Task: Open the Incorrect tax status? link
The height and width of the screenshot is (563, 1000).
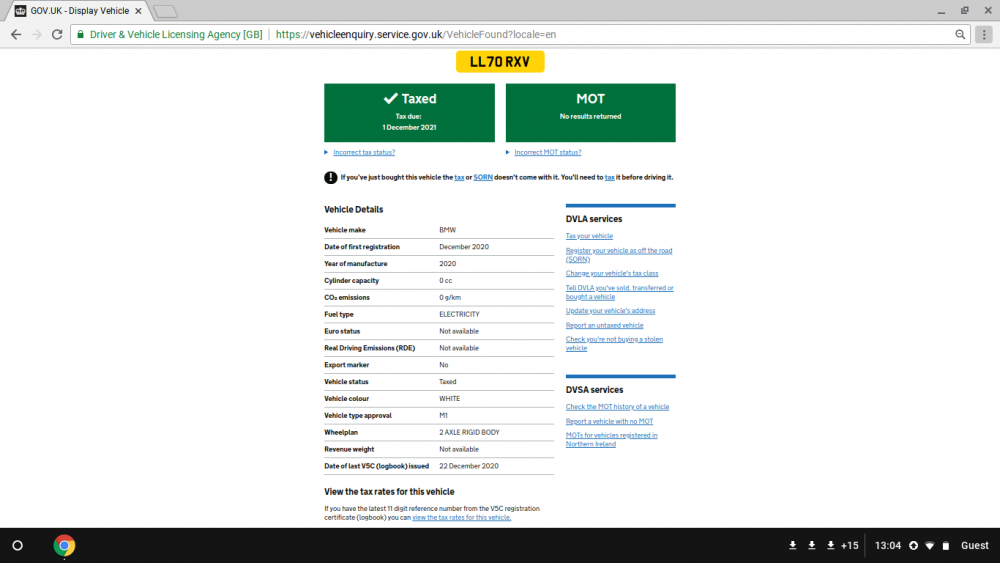Action: tap(364, 152)
